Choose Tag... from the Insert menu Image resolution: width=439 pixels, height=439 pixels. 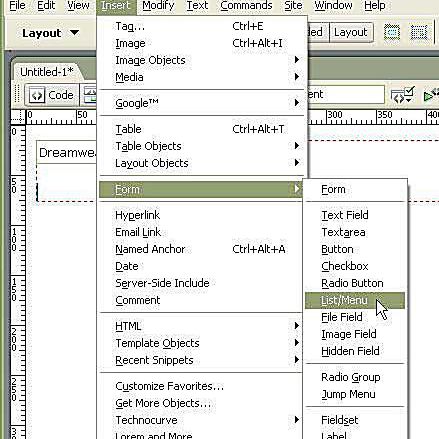202,26
